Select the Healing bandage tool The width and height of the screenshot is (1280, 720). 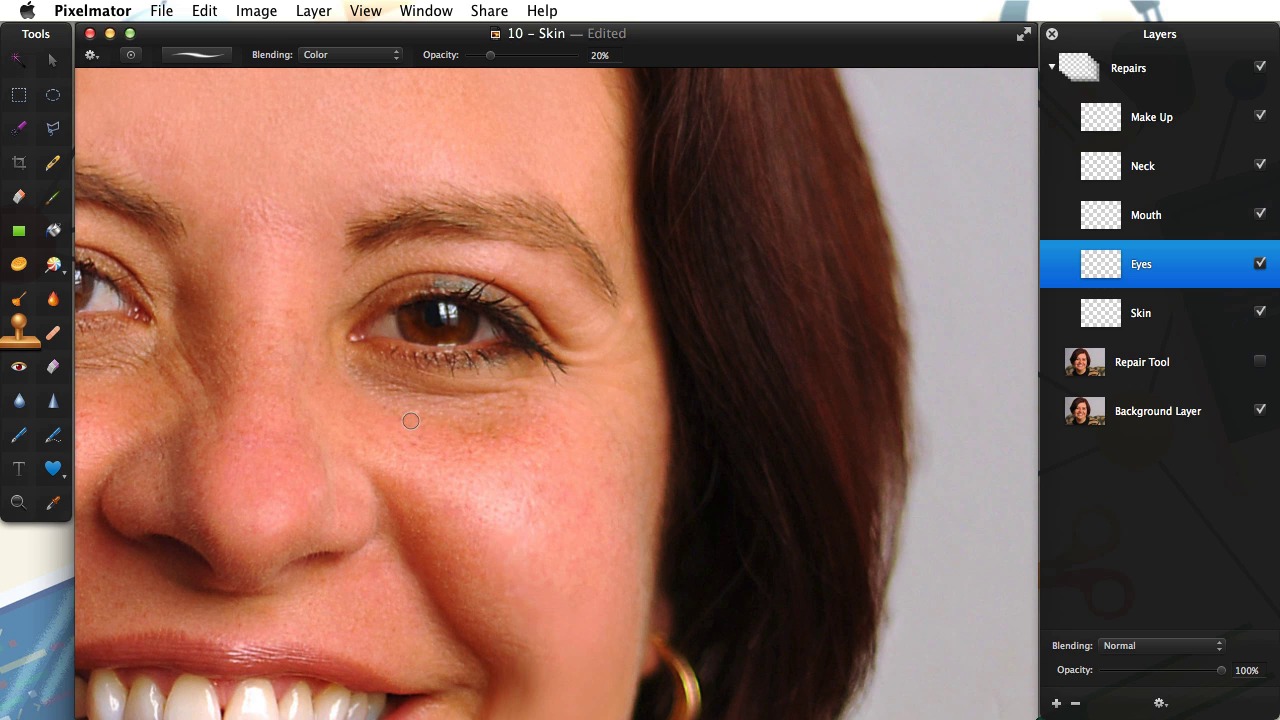tap(52, 333)
